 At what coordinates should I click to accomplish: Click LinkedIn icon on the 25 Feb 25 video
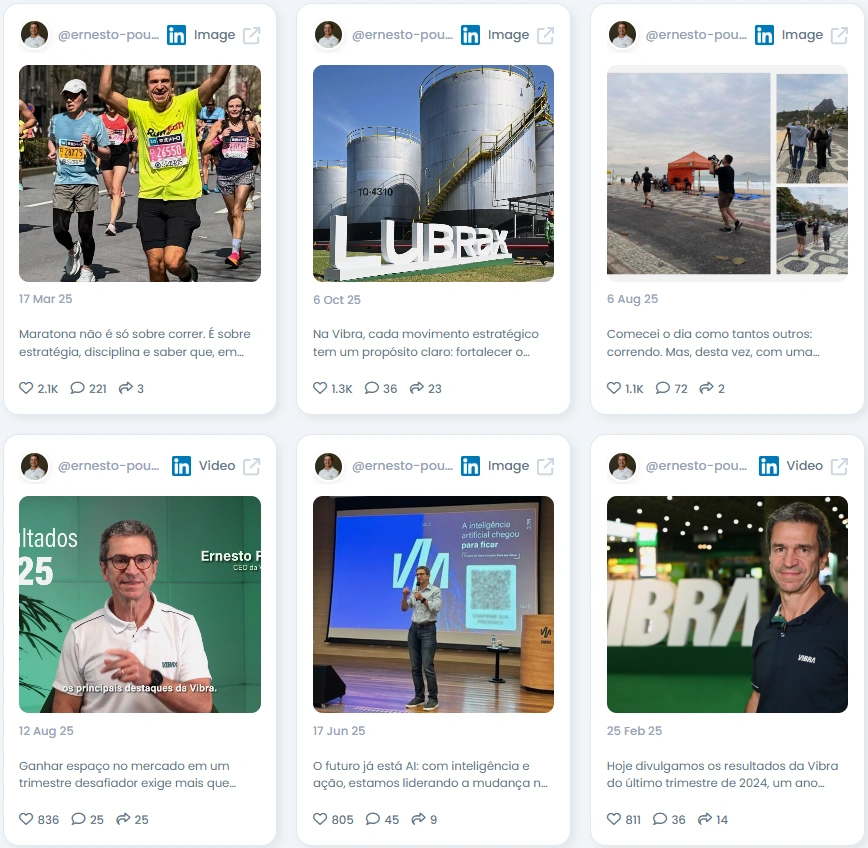tap(768, 466)
